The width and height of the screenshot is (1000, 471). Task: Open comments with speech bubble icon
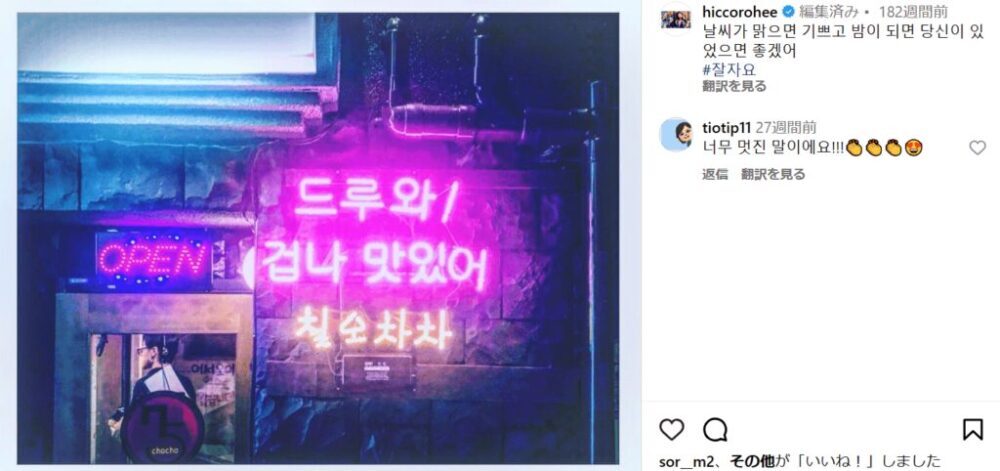(715, 430)
